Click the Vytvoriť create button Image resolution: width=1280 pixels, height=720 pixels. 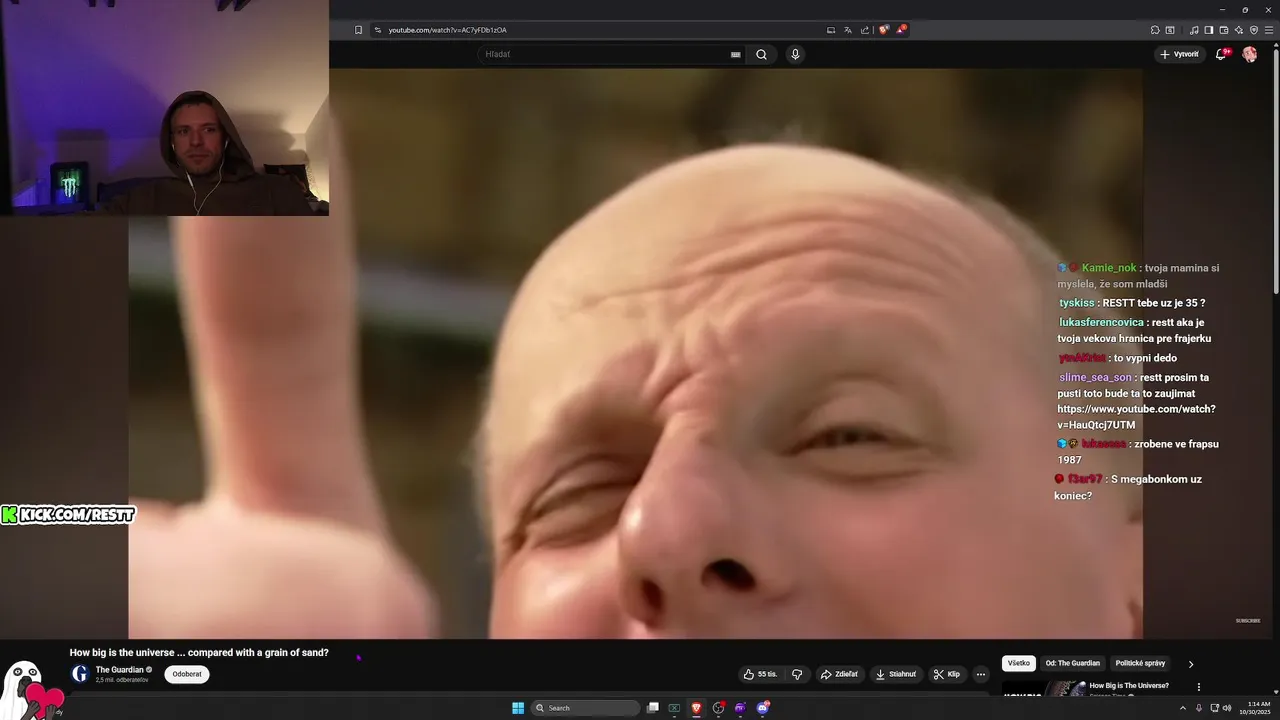click(x=1180, y=54)
